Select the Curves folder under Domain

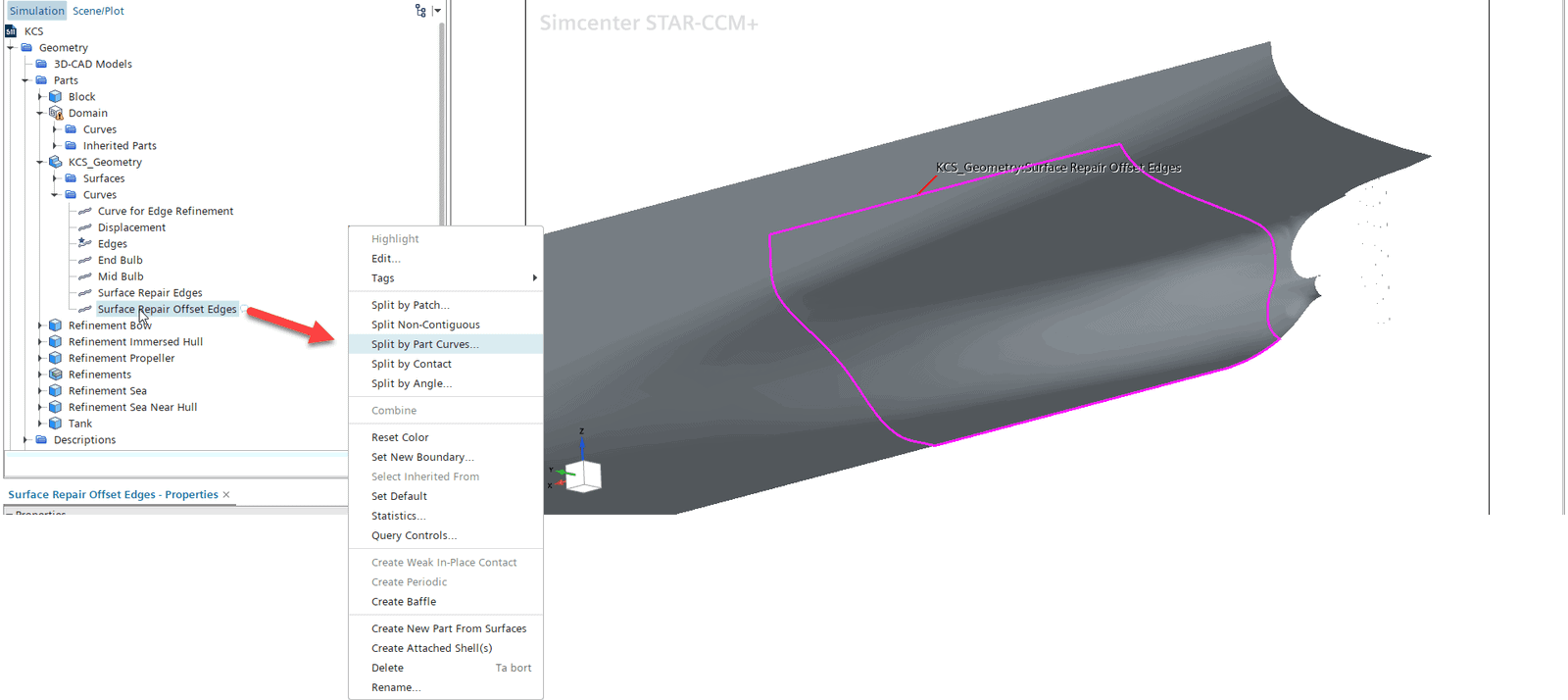tap(99, 129)
